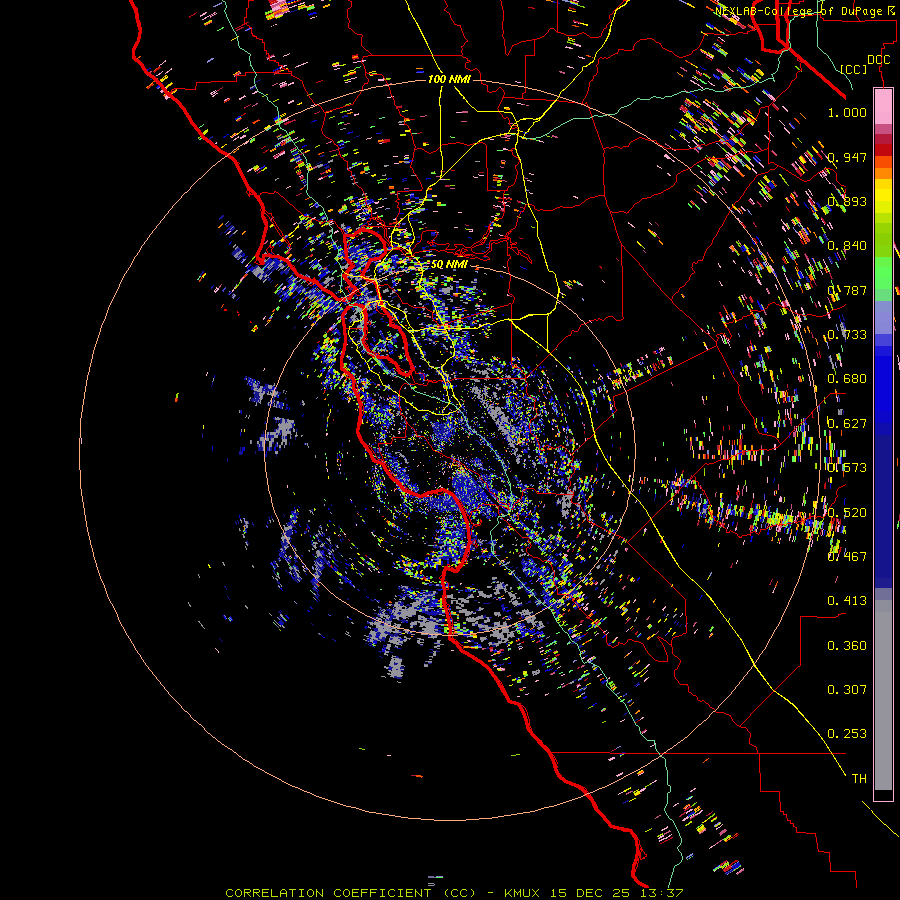900x900 pixels.
Task: Click the "100 NMI" range ring label
Action: click(x=449, y=79)
